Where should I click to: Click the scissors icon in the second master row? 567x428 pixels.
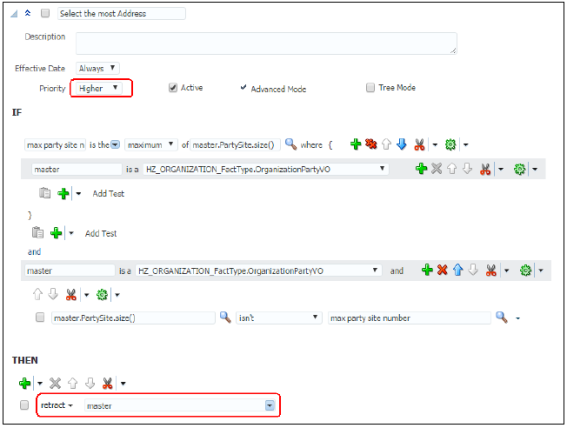coord(491,270)
